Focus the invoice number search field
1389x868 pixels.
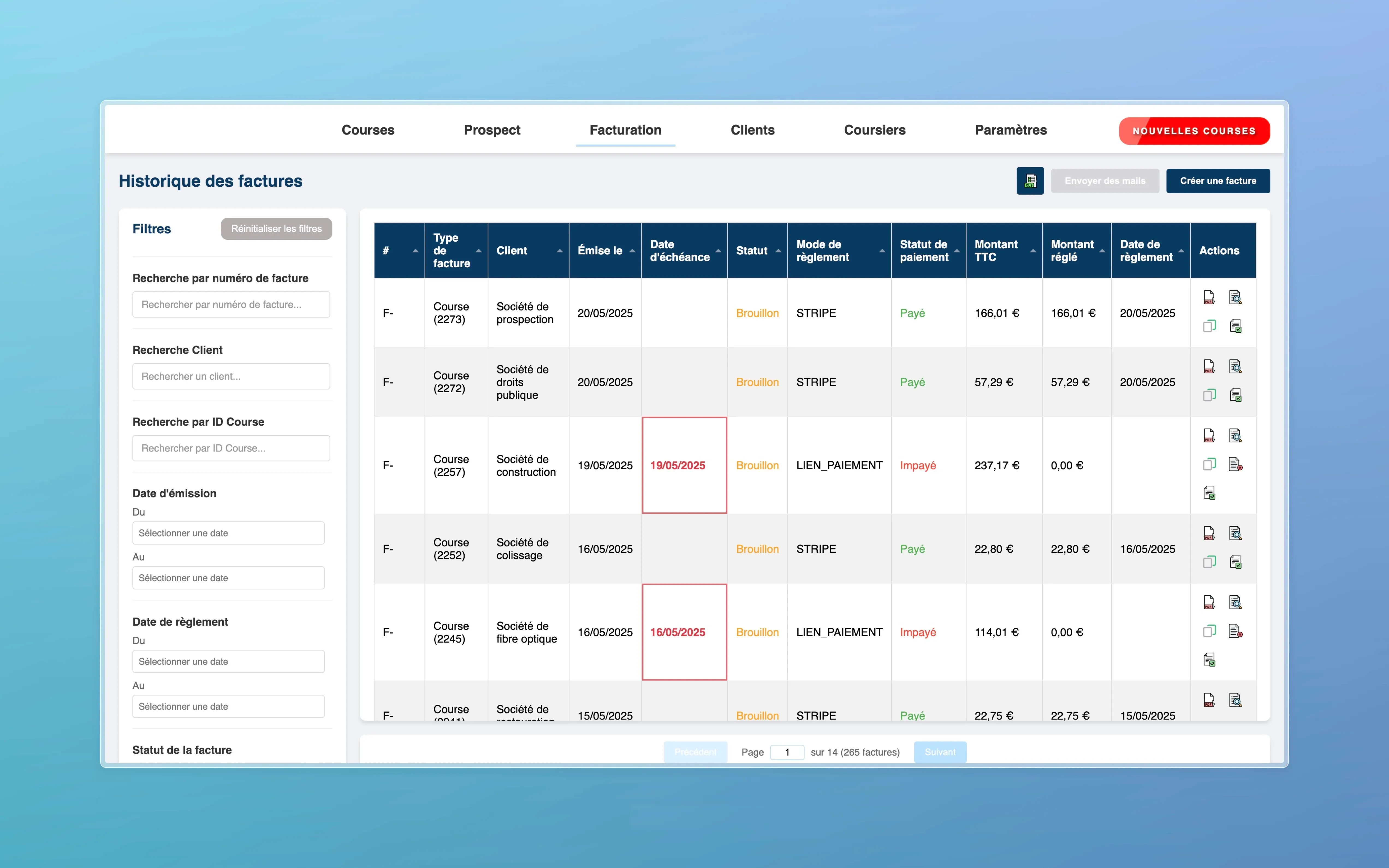(231, 305)
